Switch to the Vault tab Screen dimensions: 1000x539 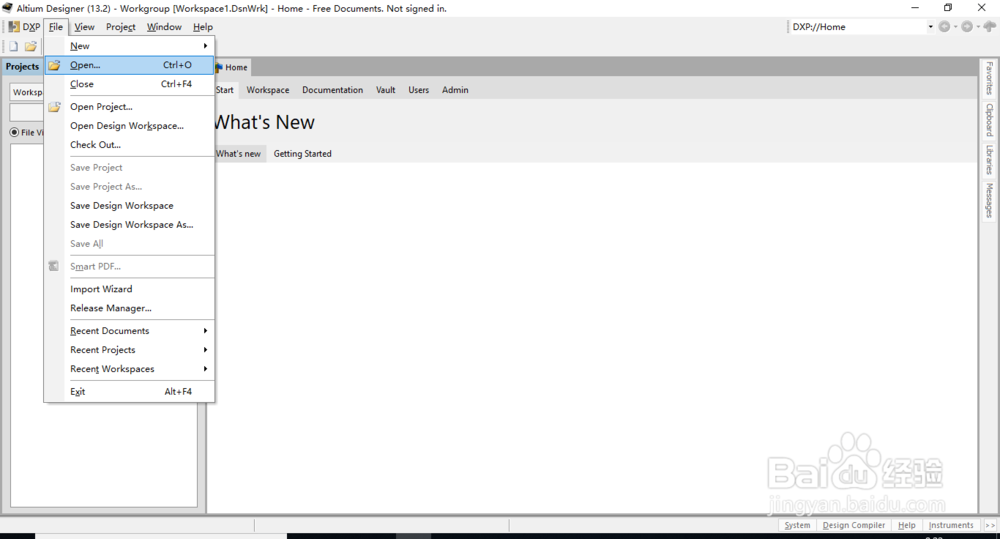pyautogui.click(x=385, y=90)
